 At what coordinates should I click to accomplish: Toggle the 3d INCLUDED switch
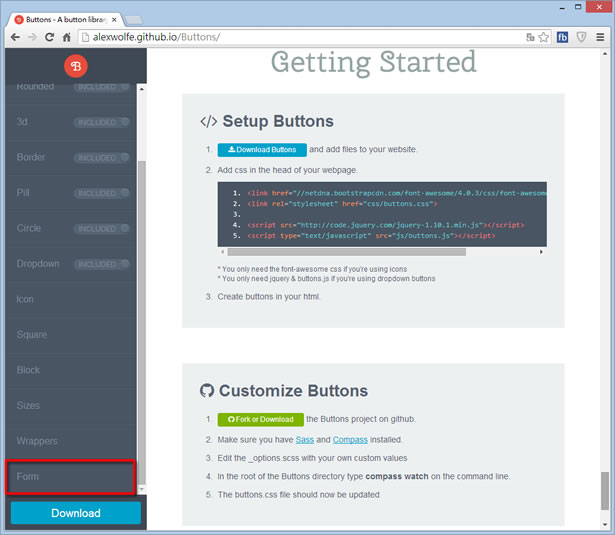pos(101,122)
